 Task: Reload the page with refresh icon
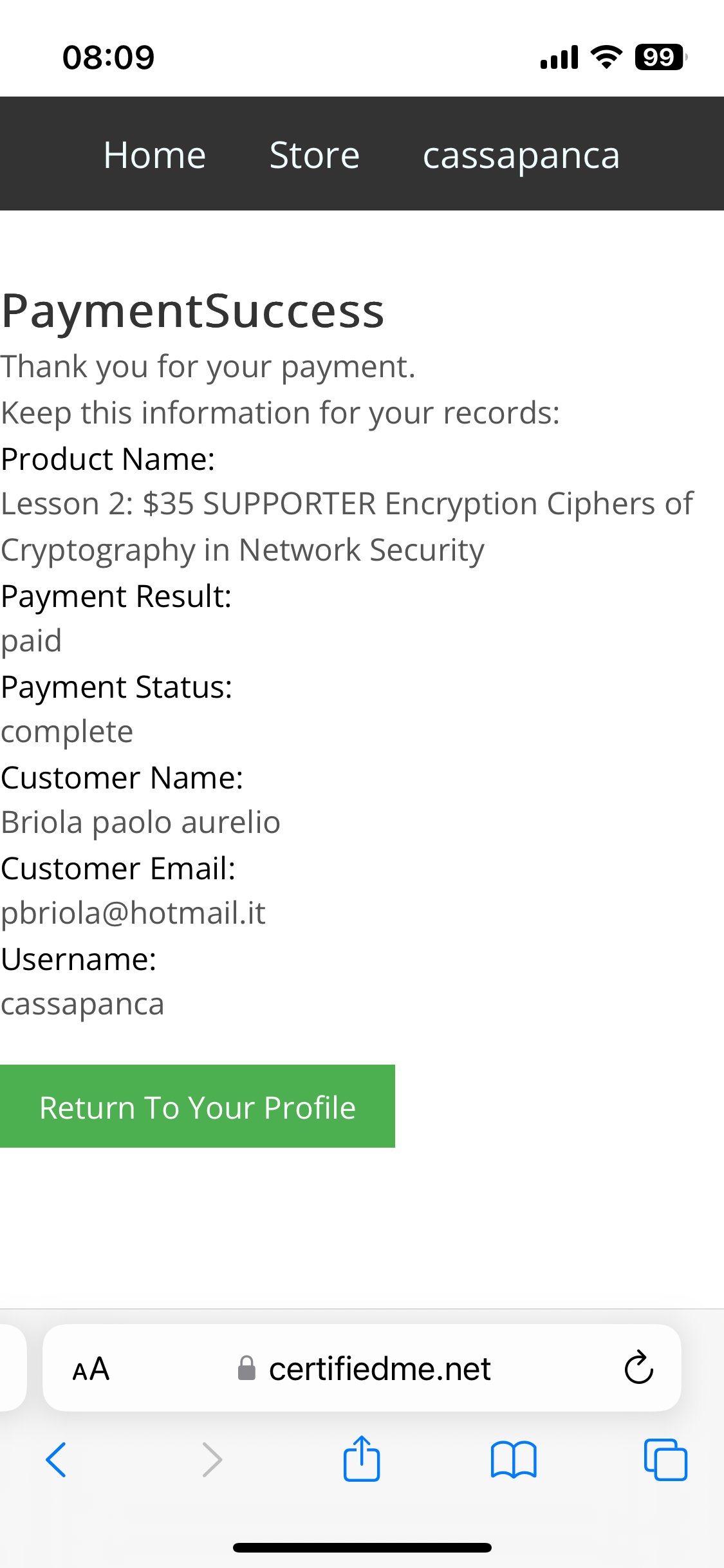[x=638, y=1367]
